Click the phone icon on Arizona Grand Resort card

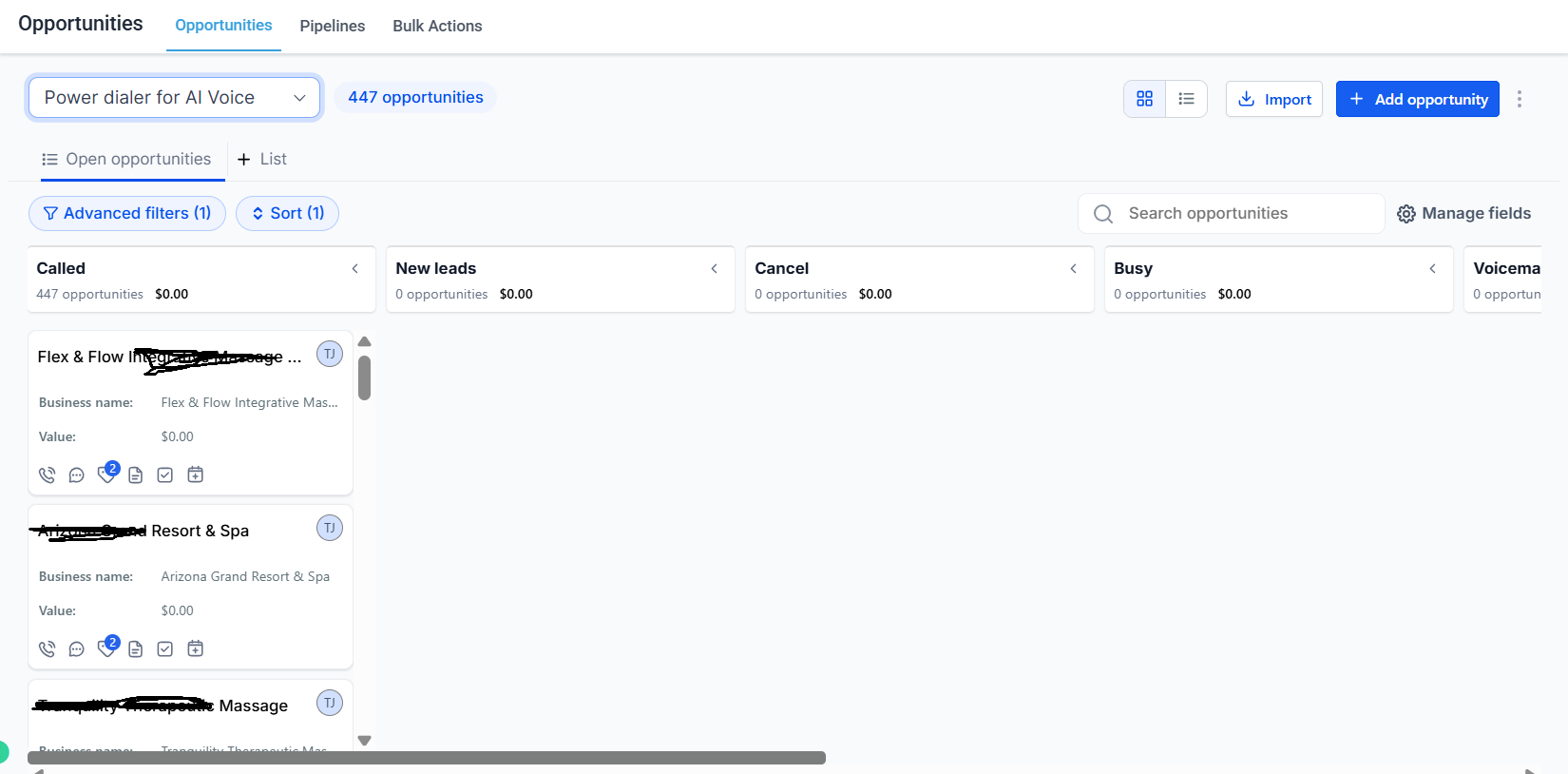tap(47, 648)
